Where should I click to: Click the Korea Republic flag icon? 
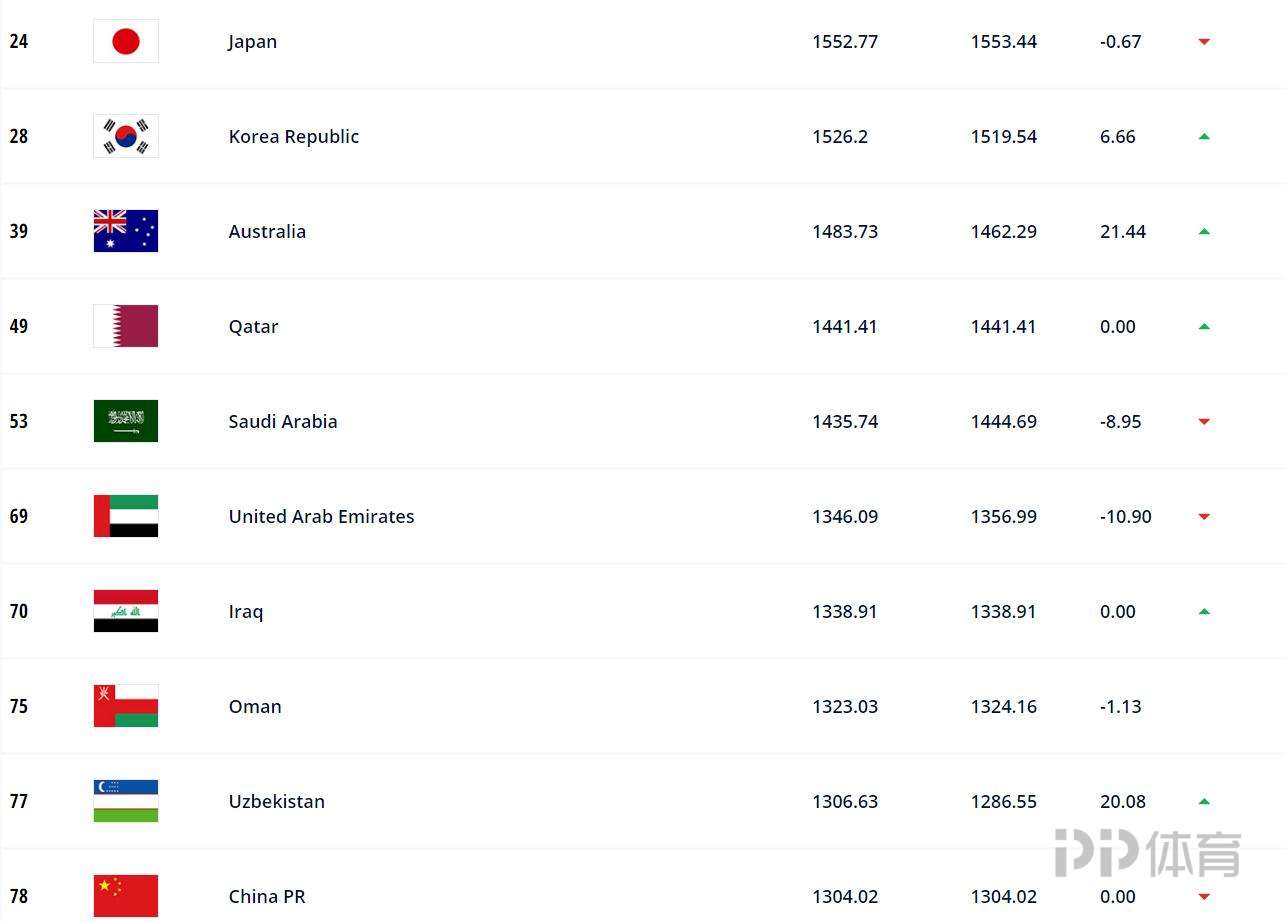126,136
